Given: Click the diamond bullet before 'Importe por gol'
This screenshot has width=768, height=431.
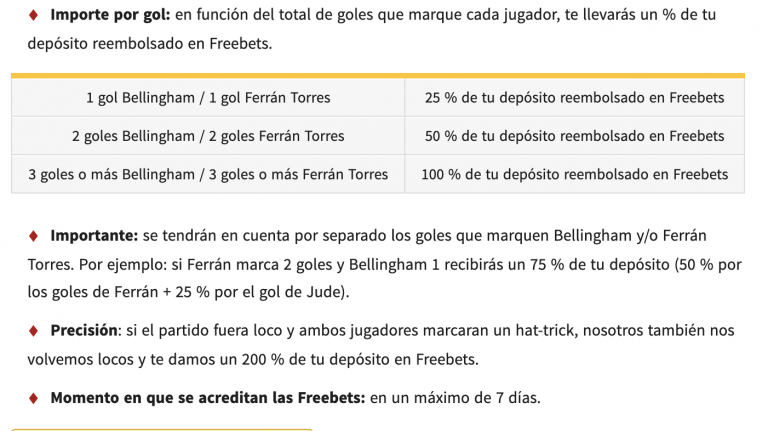Looking at the screenshot, I should 32,16.
